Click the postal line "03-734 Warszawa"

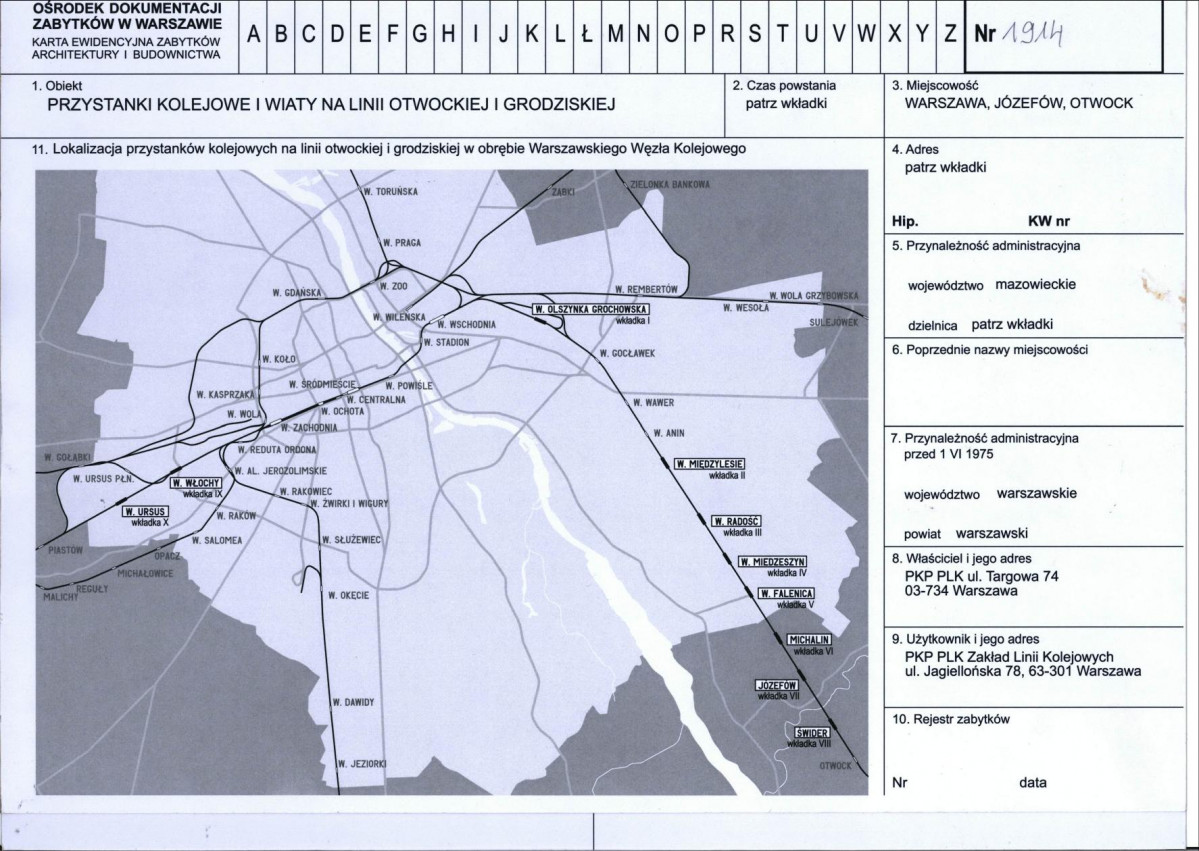961,591
